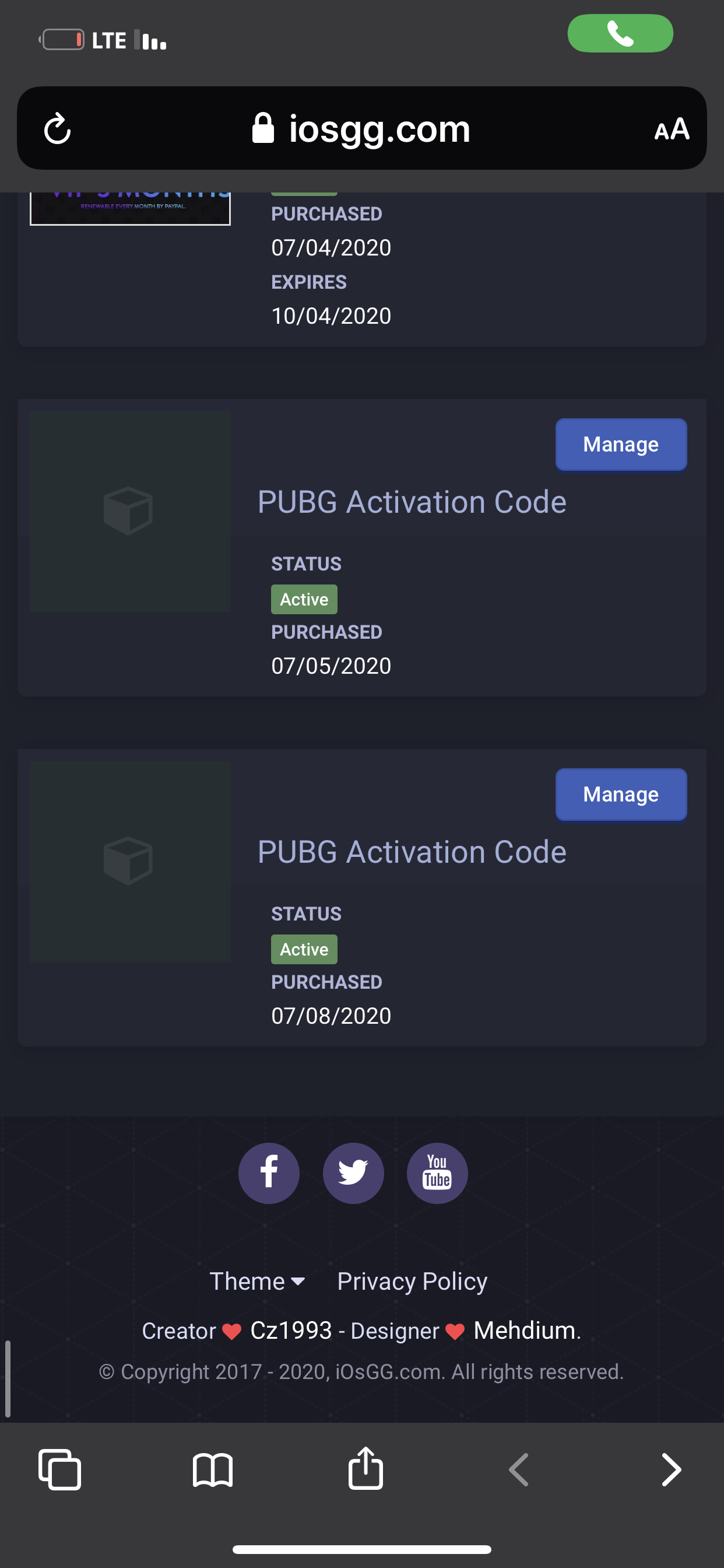Open the first PUBG Activation Code title
Viewport: 724px width, 1568px height.
tap(412, 502)
